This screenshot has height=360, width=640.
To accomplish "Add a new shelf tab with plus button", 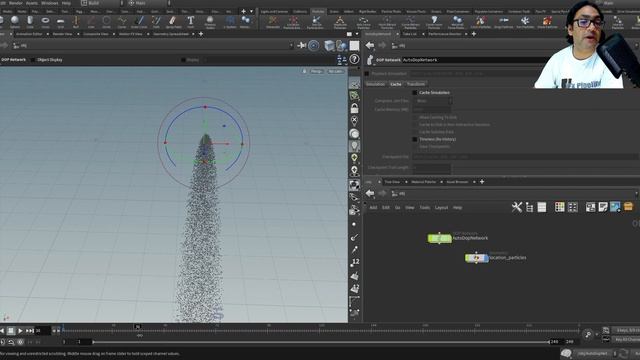I will [243, 11].
